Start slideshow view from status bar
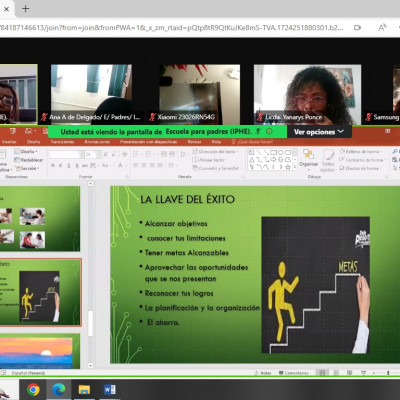Screen dimensions: 400x400 [363, 373]
